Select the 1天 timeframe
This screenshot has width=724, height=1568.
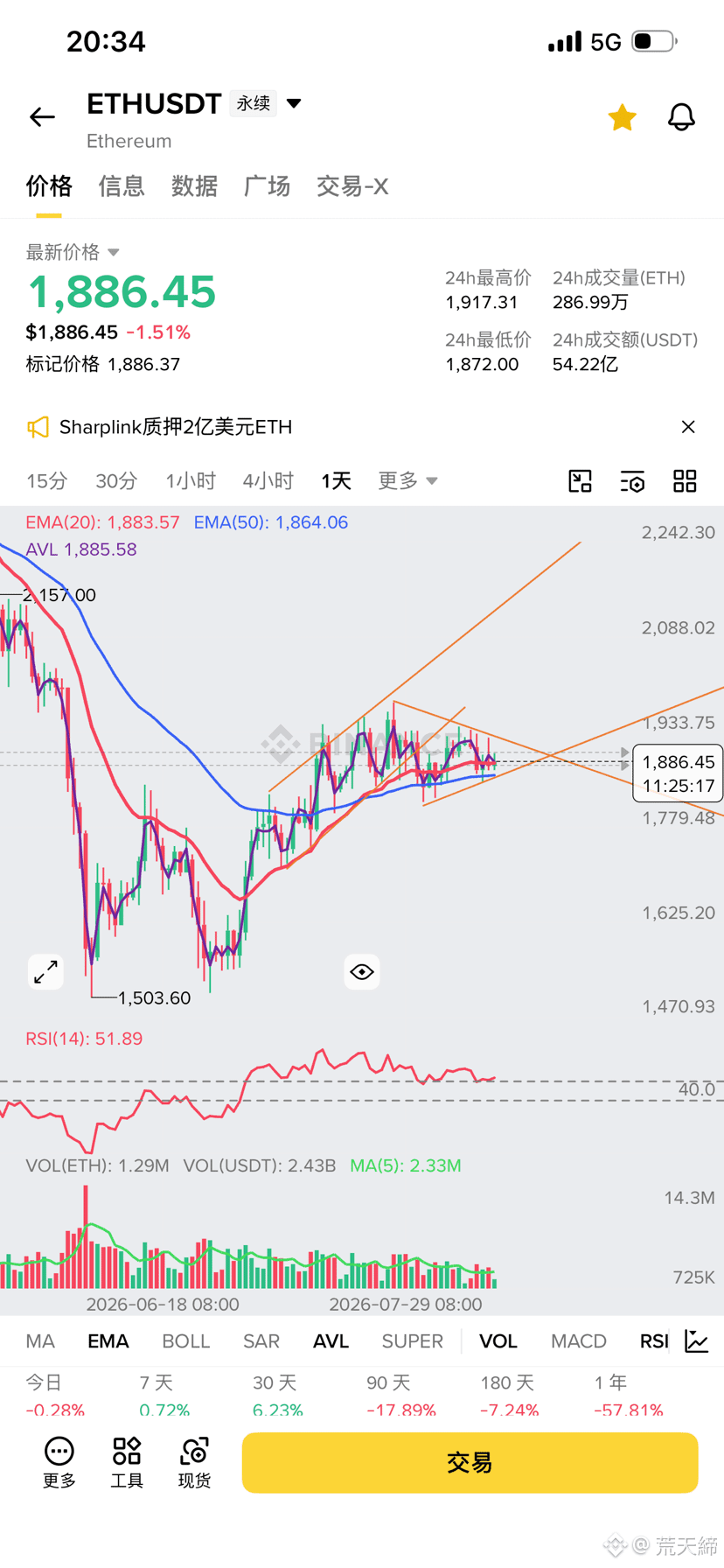[336, 480]
